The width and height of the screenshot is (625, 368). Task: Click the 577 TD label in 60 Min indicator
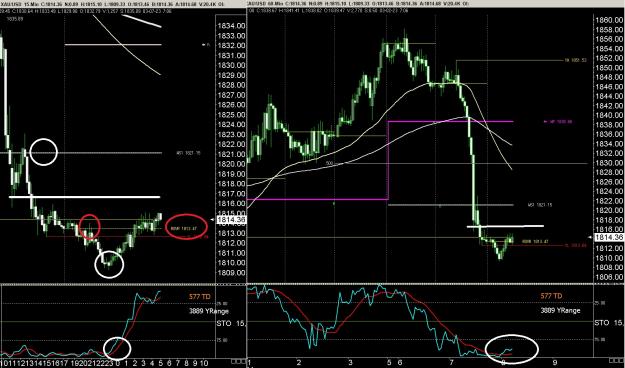coord(551,296)
